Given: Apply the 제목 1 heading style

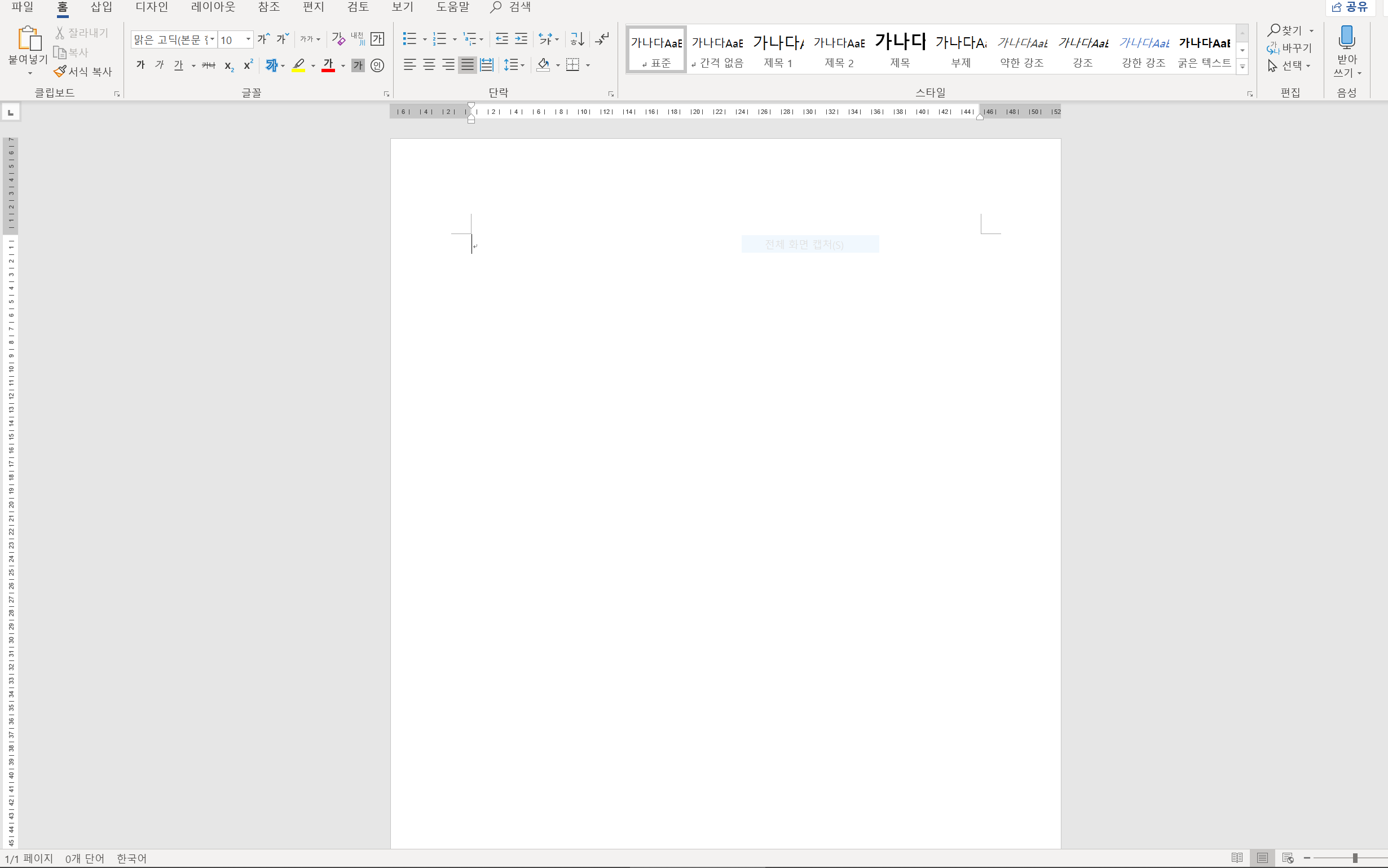Looking at the screenshot, I should click(x=778, y=50).
